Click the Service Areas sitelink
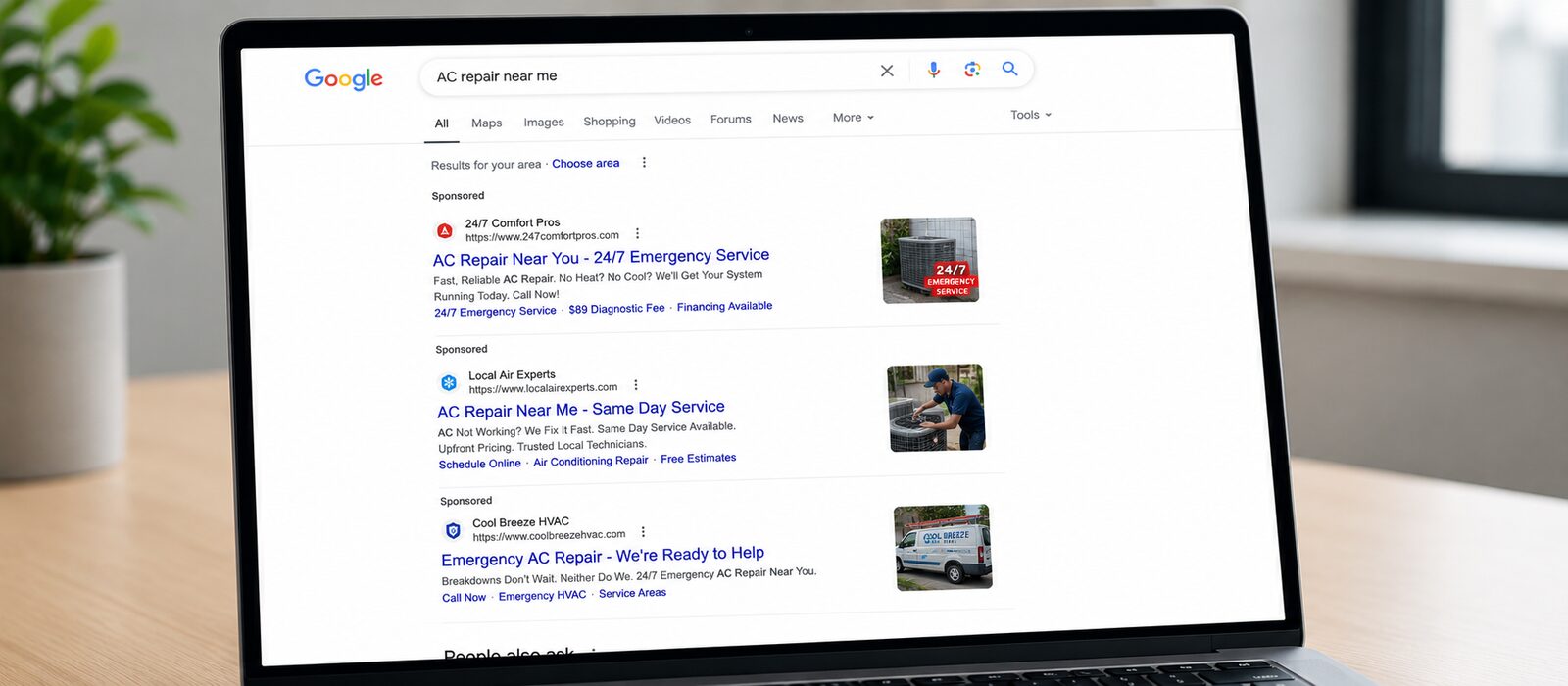 633,593
